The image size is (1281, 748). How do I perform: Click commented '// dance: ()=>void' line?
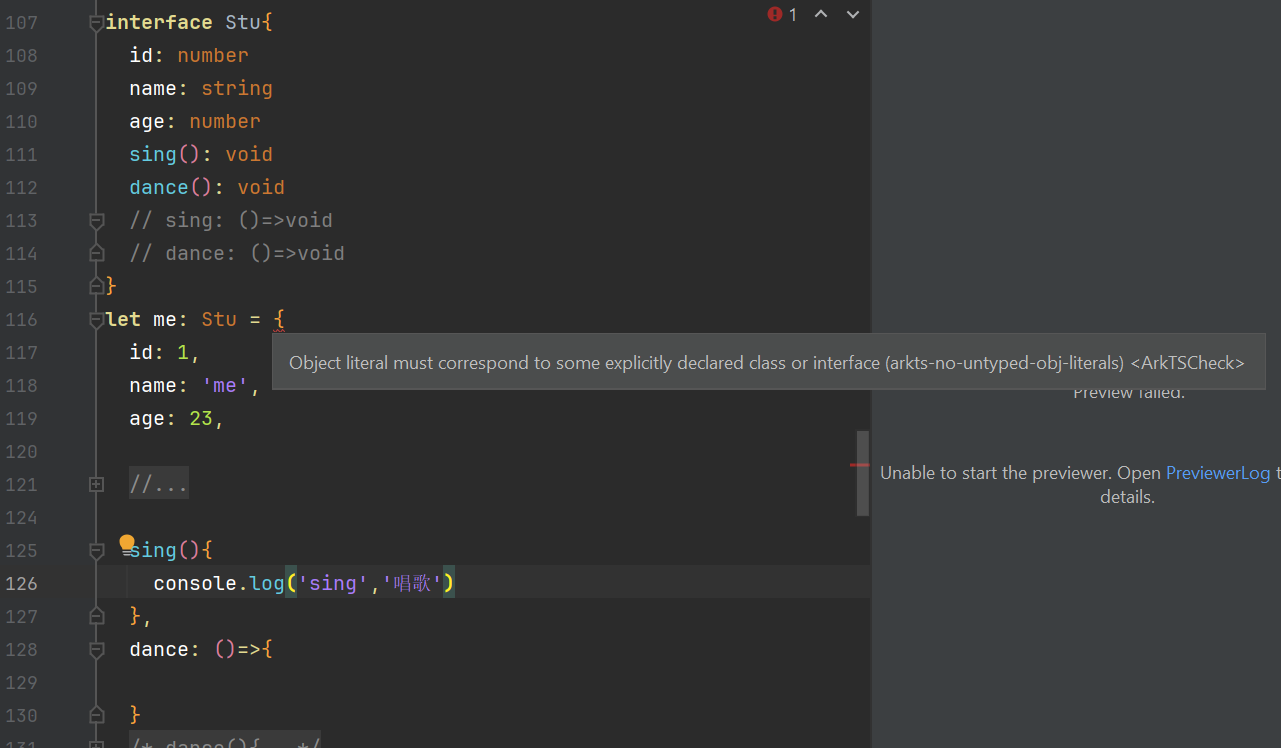click(237, 253)
